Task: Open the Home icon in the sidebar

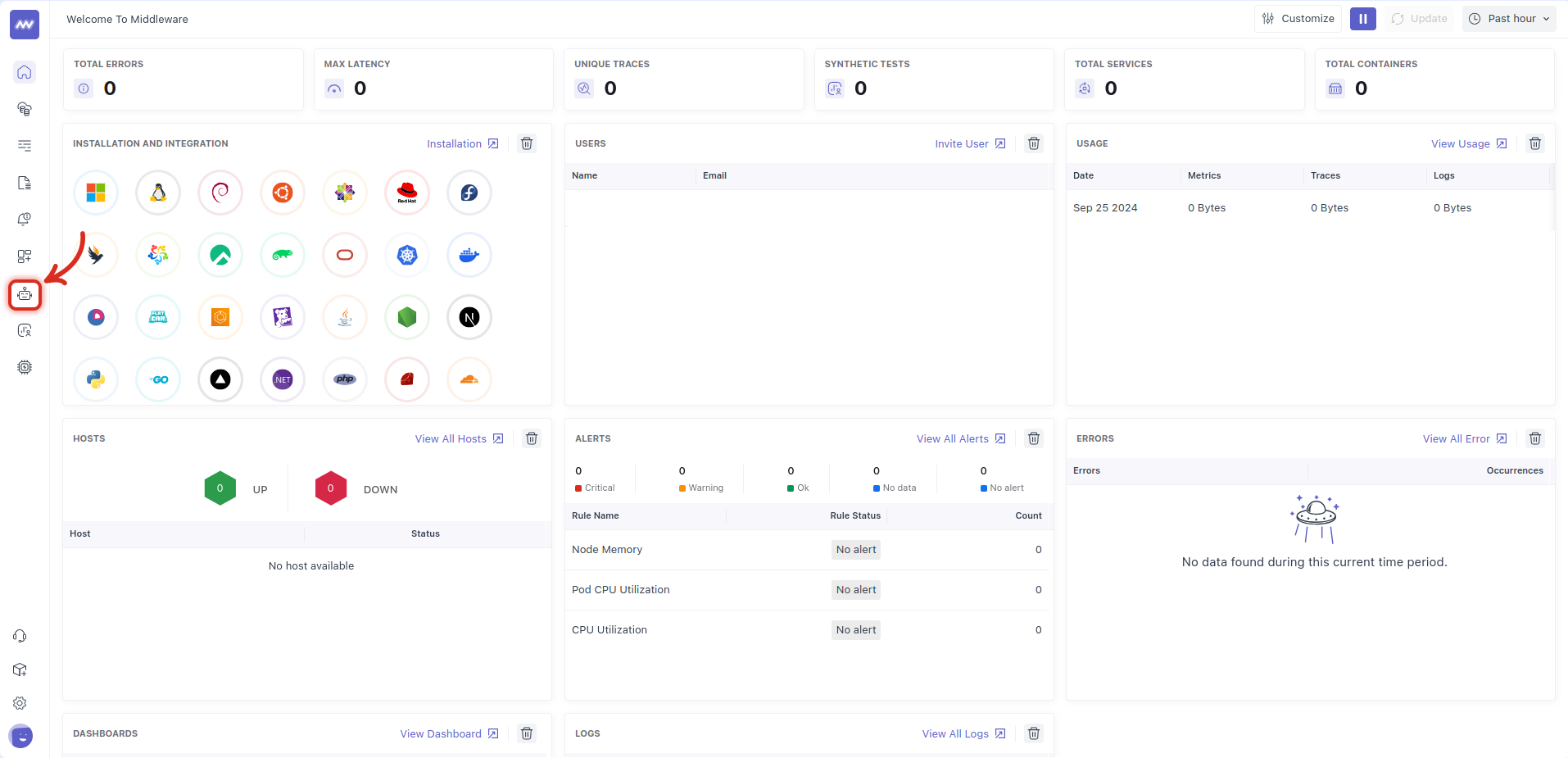Action: coord(25,72)
